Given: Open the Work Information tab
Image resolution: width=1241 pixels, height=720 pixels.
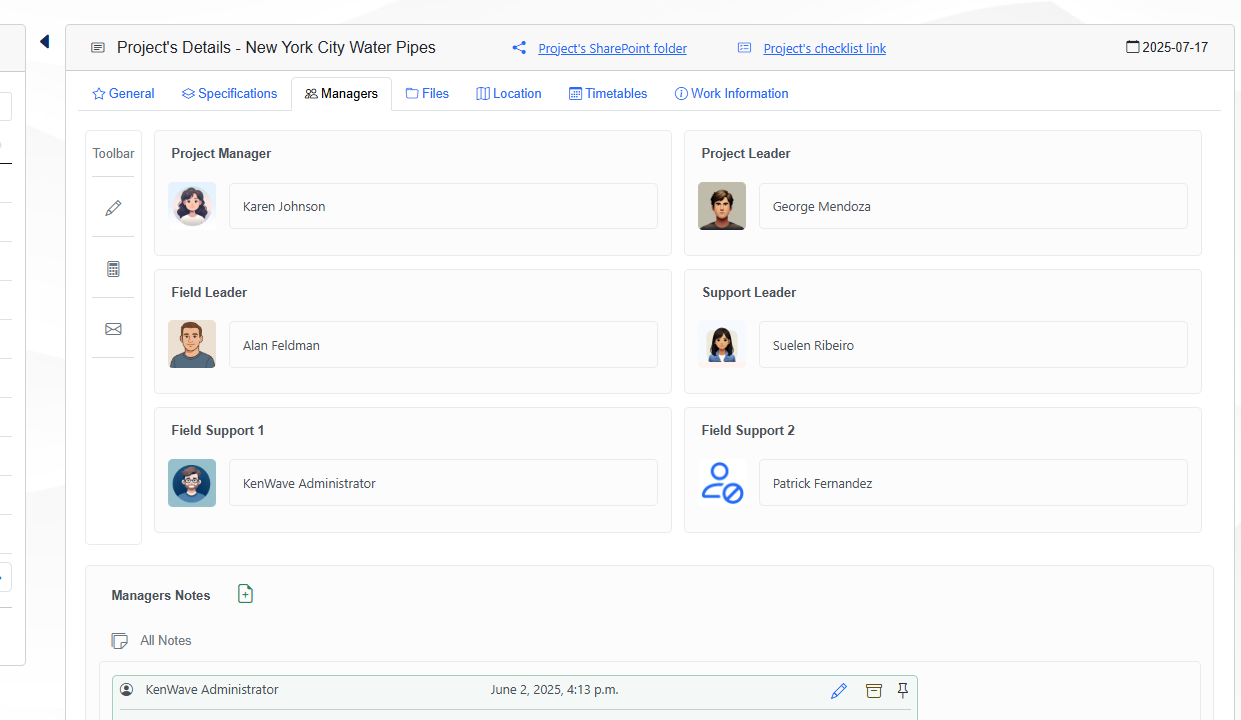Looking at the screenshot, I should [731, 94].
